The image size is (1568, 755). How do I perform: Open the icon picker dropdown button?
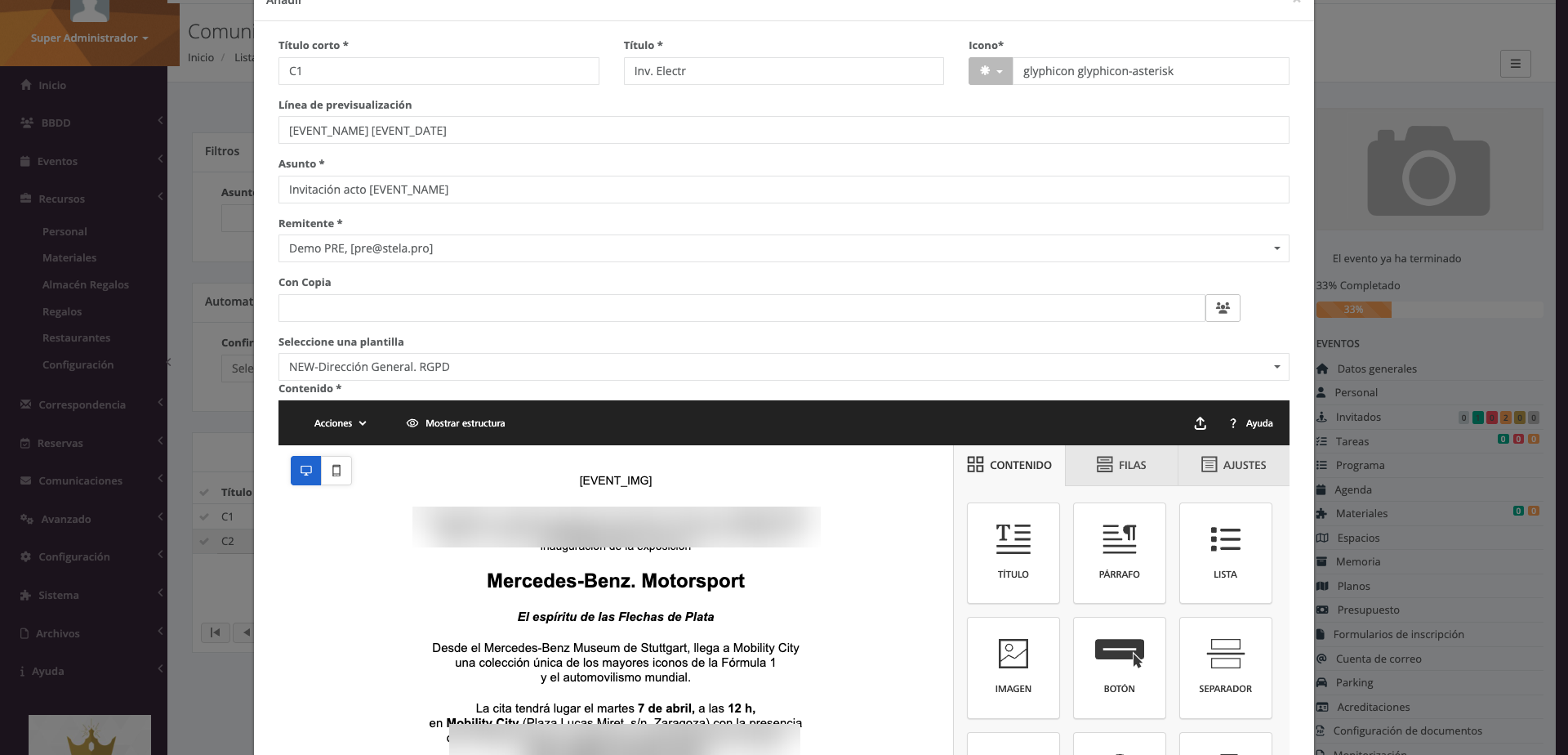coord(991,71)
